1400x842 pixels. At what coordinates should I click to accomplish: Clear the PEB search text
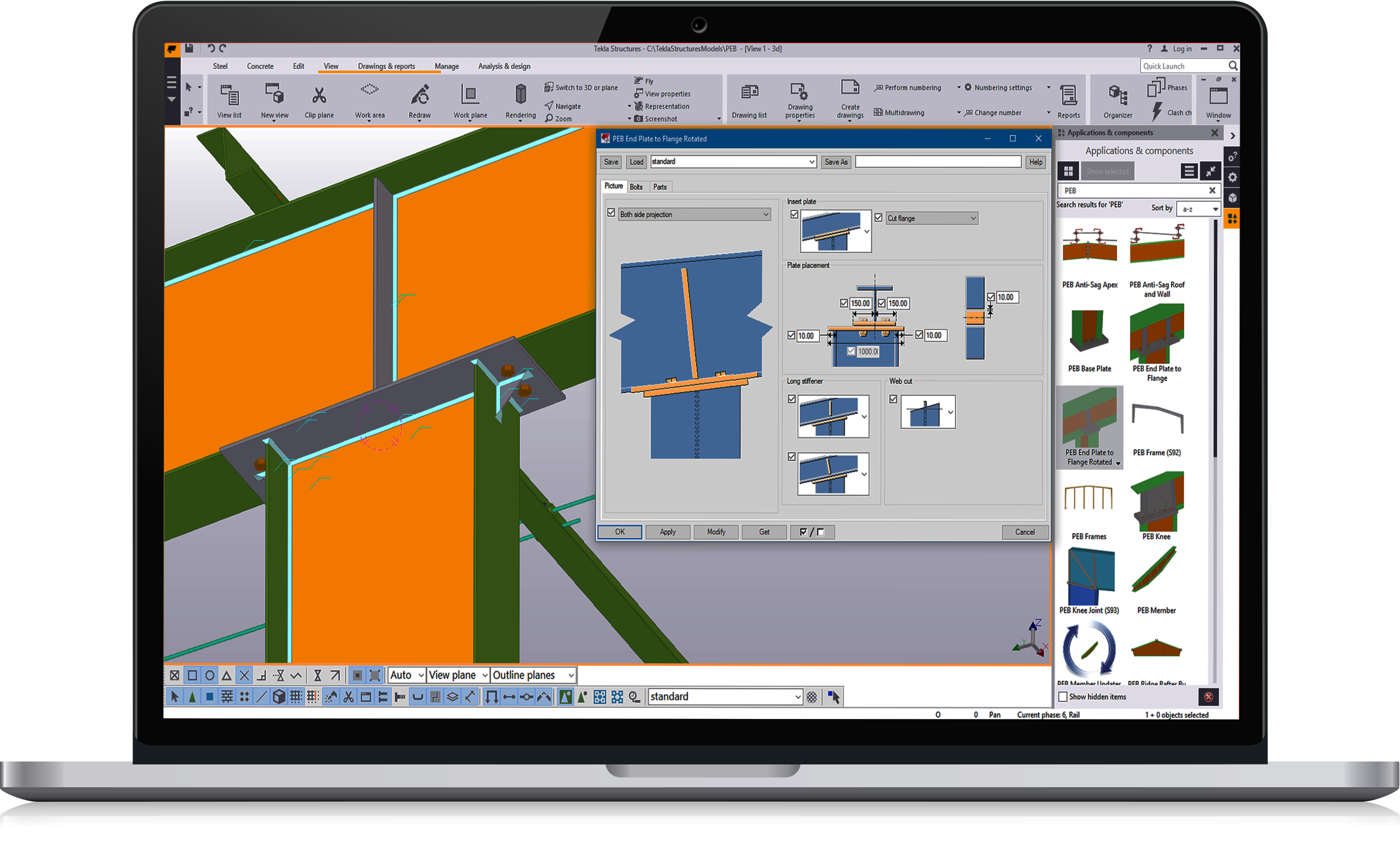(1212, 190)
